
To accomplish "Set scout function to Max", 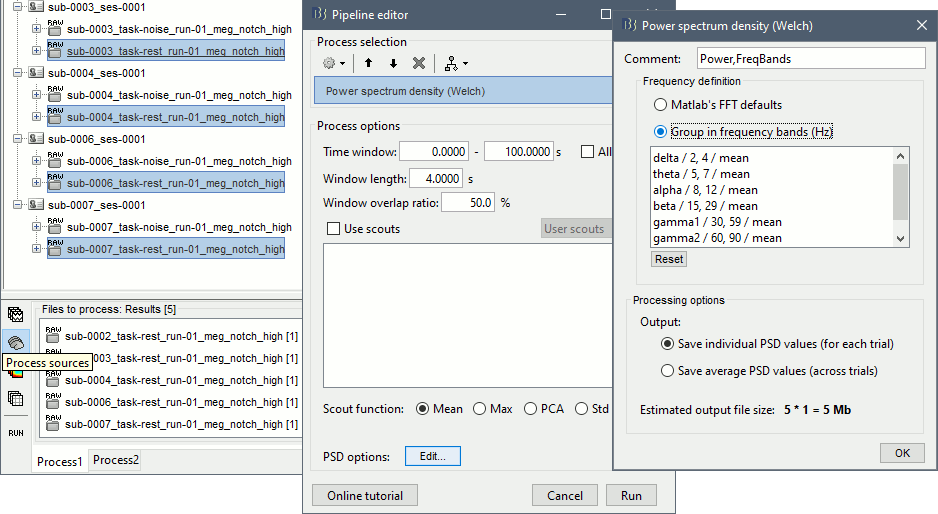I will (481, 409).
